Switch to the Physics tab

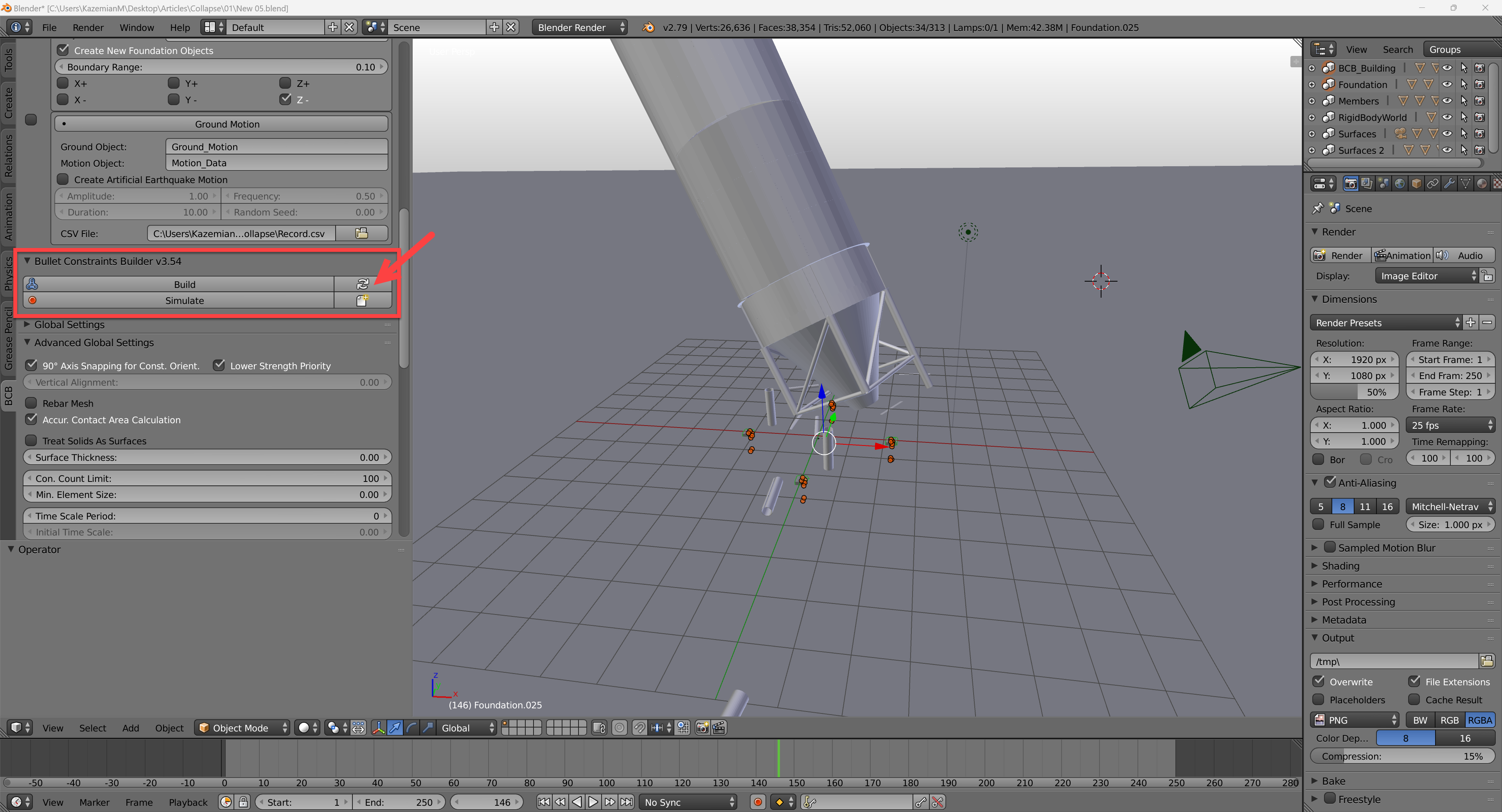(x=8, y=273)
